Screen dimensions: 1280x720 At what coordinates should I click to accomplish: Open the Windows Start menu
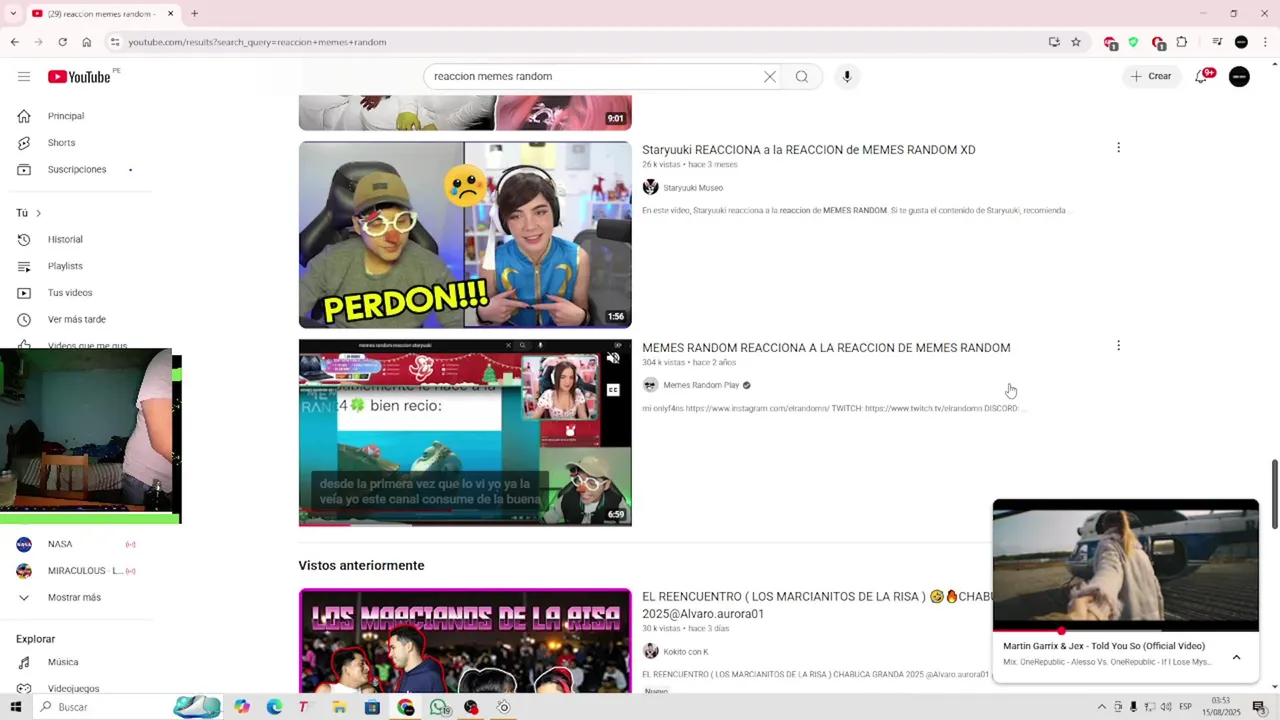point(15,707)
